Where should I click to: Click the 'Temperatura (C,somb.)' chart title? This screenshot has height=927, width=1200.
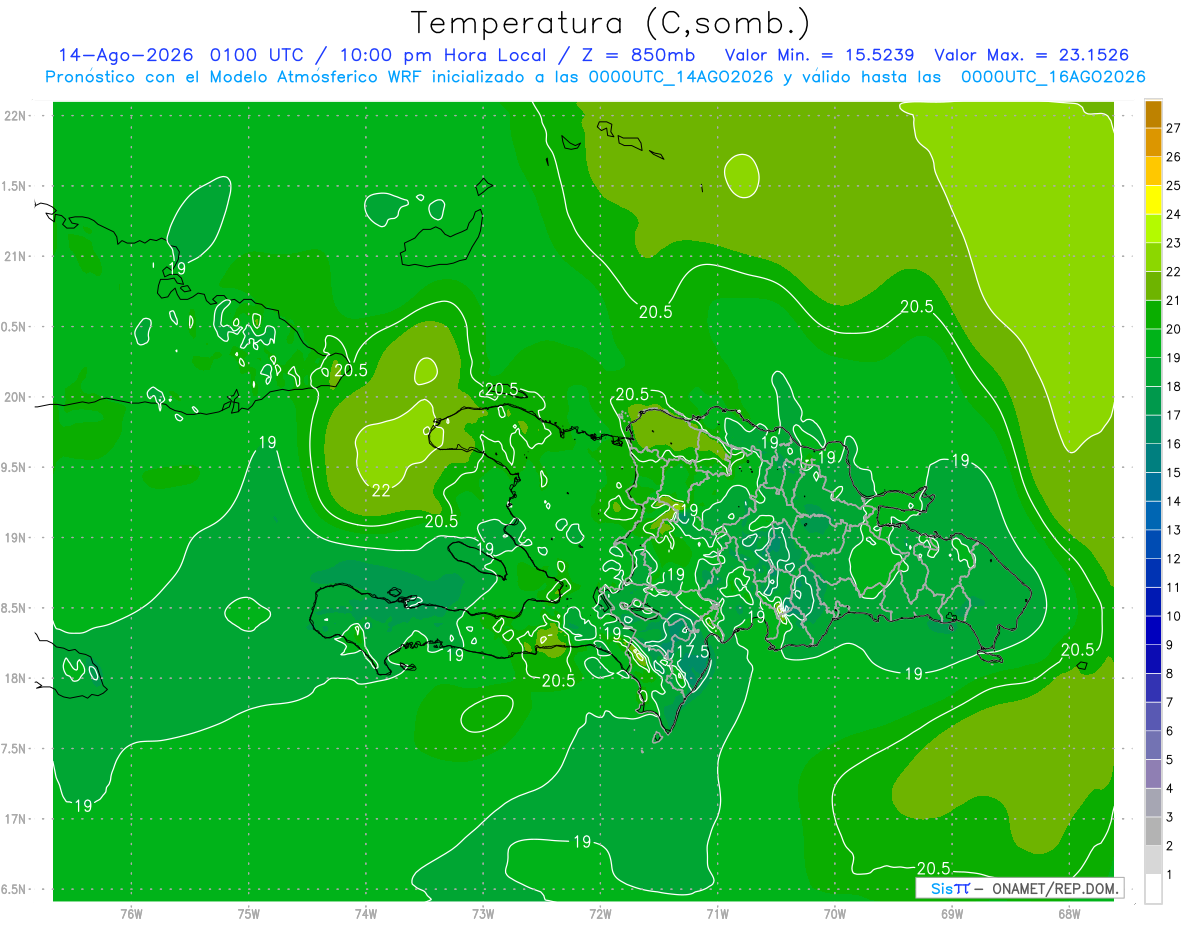(611, 23)
